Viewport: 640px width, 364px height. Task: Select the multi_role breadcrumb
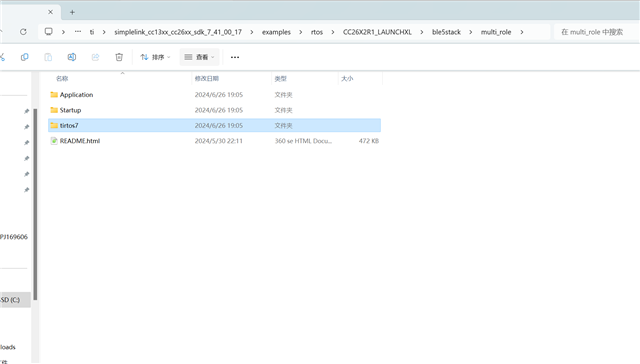pos(496,32)
